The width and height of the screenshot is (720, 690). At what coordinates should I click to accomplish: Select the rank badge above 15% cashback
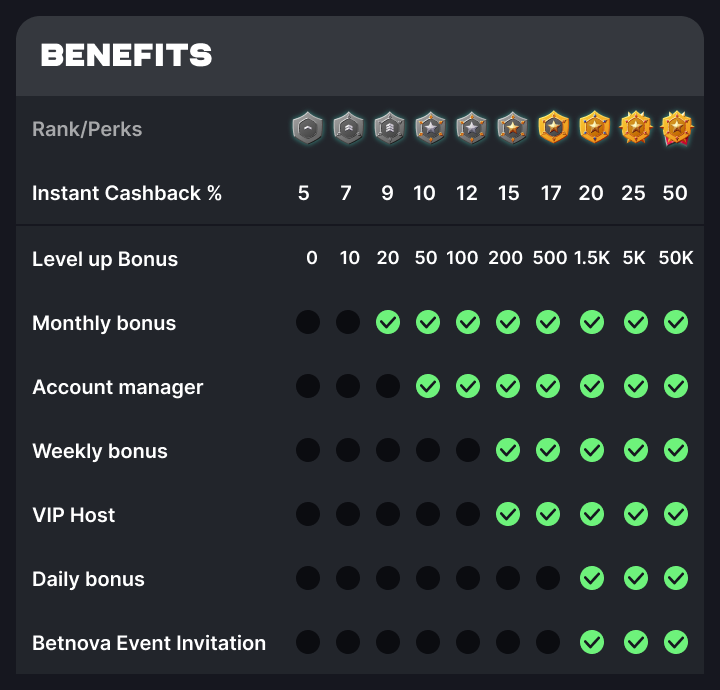511,128
